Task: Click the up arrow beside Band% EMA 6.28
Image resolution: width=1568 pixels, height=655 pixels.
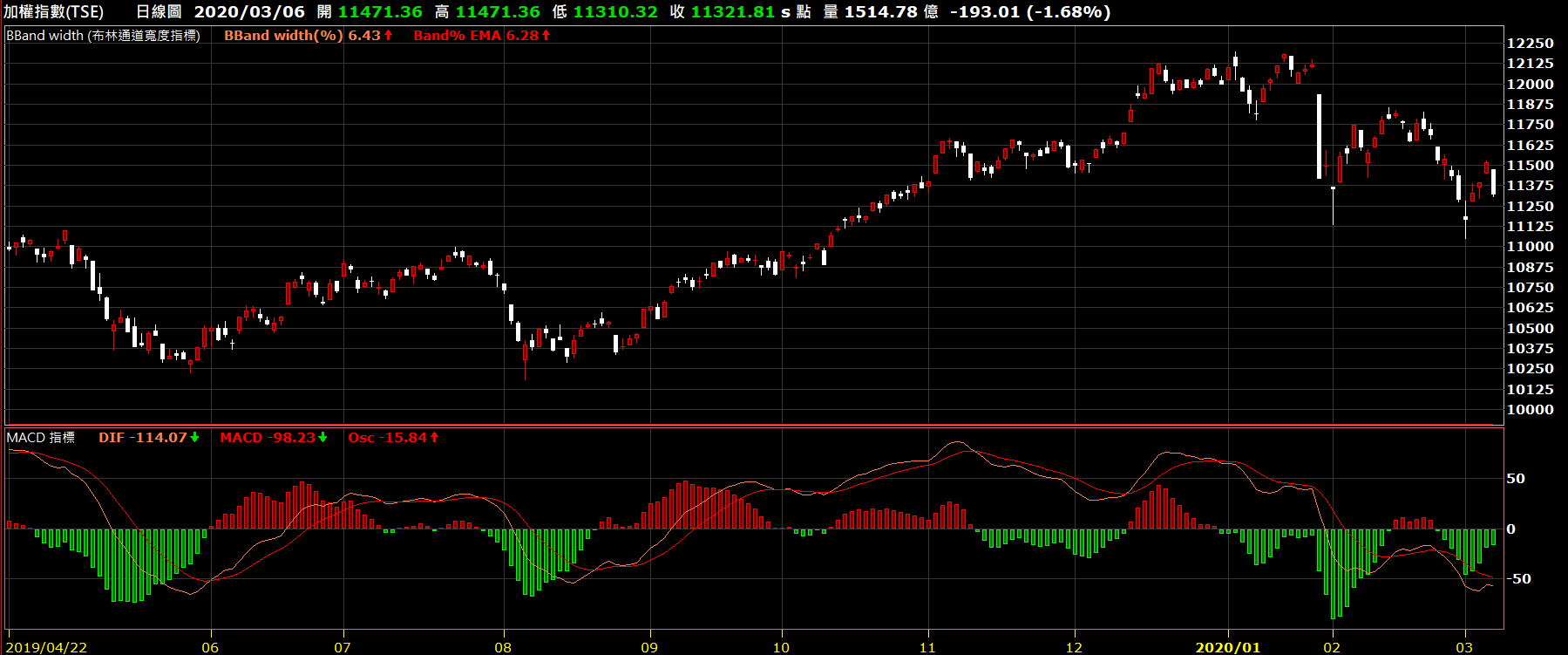Action: 546,36
